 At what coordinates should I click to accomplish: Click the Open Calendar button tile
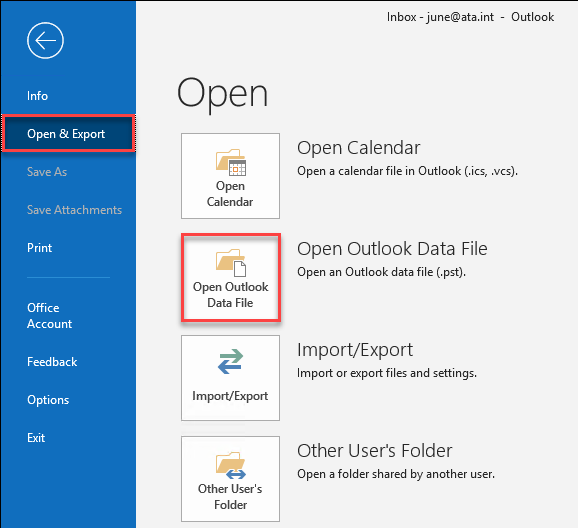click(230, 176)
